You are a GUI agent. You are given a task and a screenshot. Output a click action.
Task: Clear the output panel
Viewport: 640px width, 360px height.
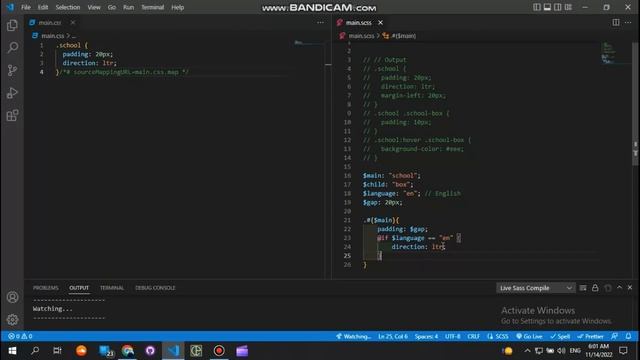pos(583,288)
